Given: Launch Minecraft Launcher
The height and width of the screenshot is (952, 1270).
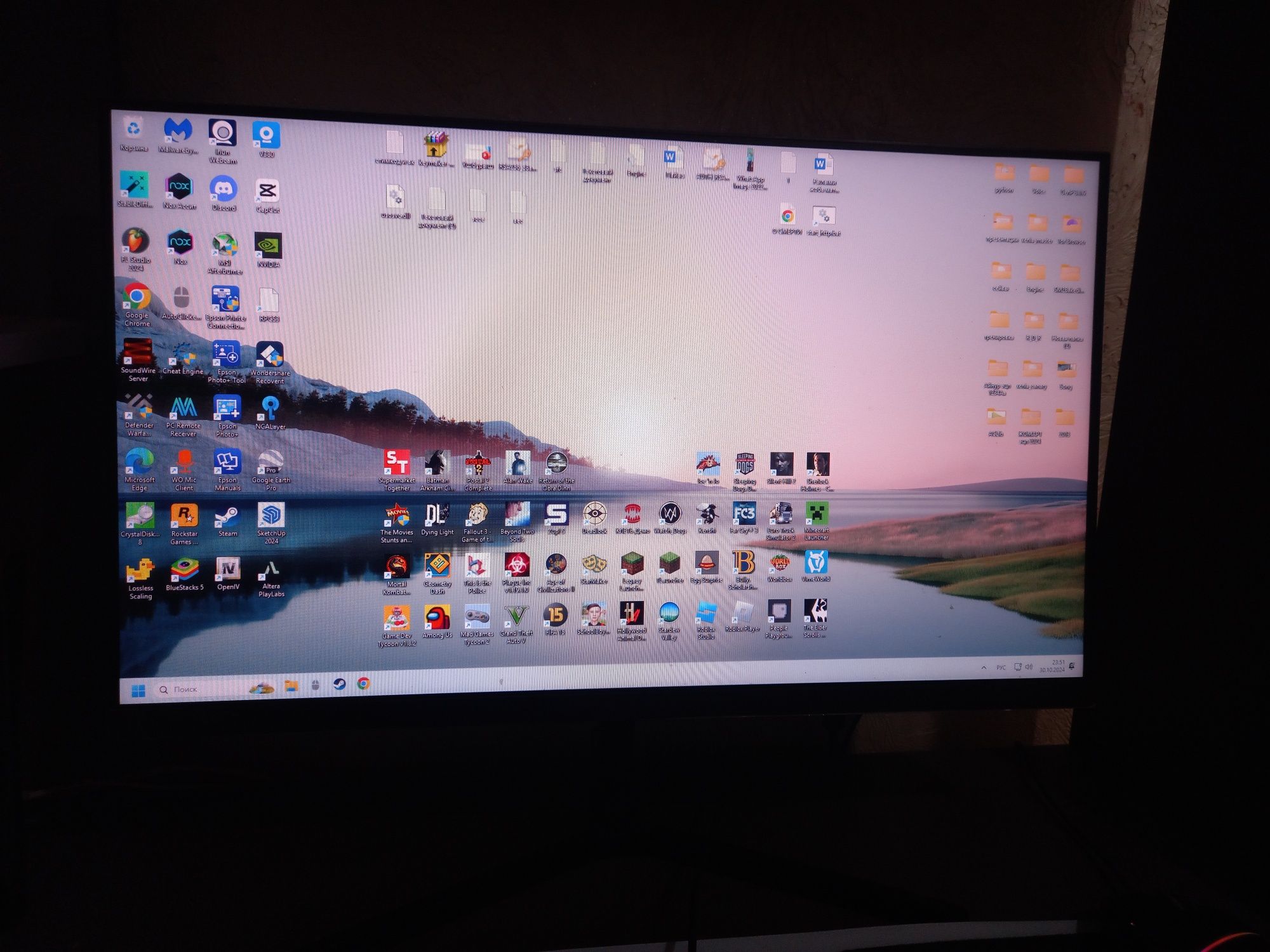Looking at the screenshot, I should point(817,521).
